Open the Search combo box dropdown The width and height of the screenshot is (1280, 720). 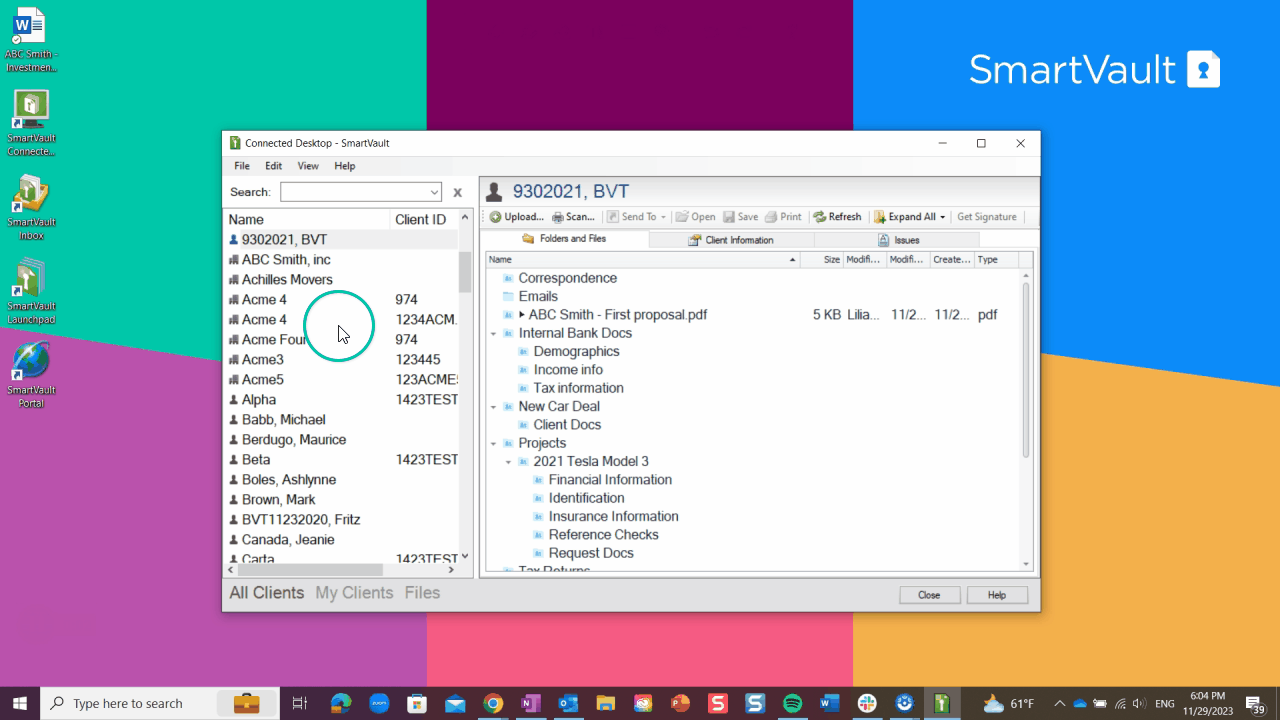coord(434,192)
